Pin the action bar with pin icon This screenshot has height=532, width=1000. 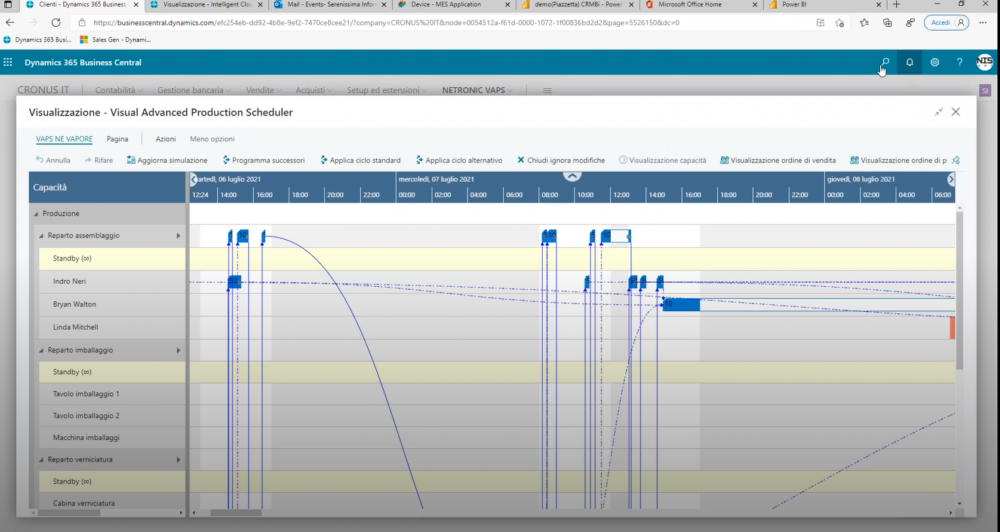pyautogui.click(x=955, y=160)
